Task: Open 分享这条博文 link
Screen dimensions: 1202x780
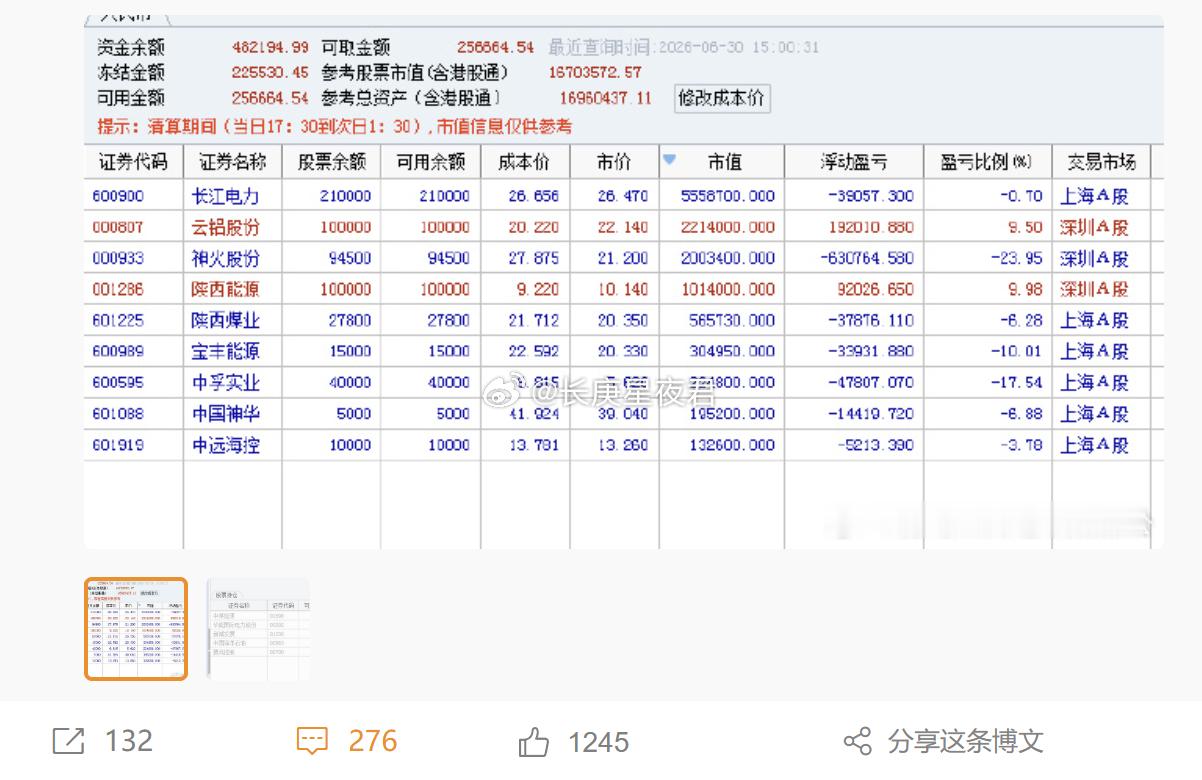Action: [x=965, y=741]
